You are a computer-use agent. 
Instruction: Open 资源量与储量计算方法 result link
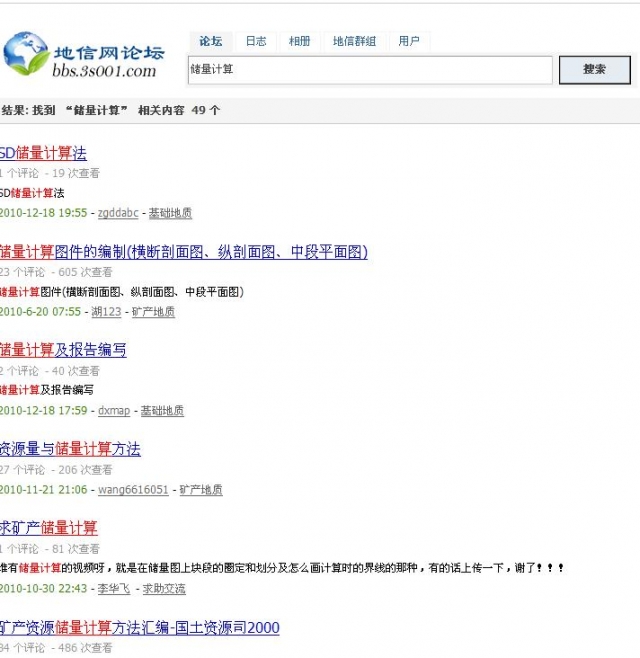pos(70,449)
